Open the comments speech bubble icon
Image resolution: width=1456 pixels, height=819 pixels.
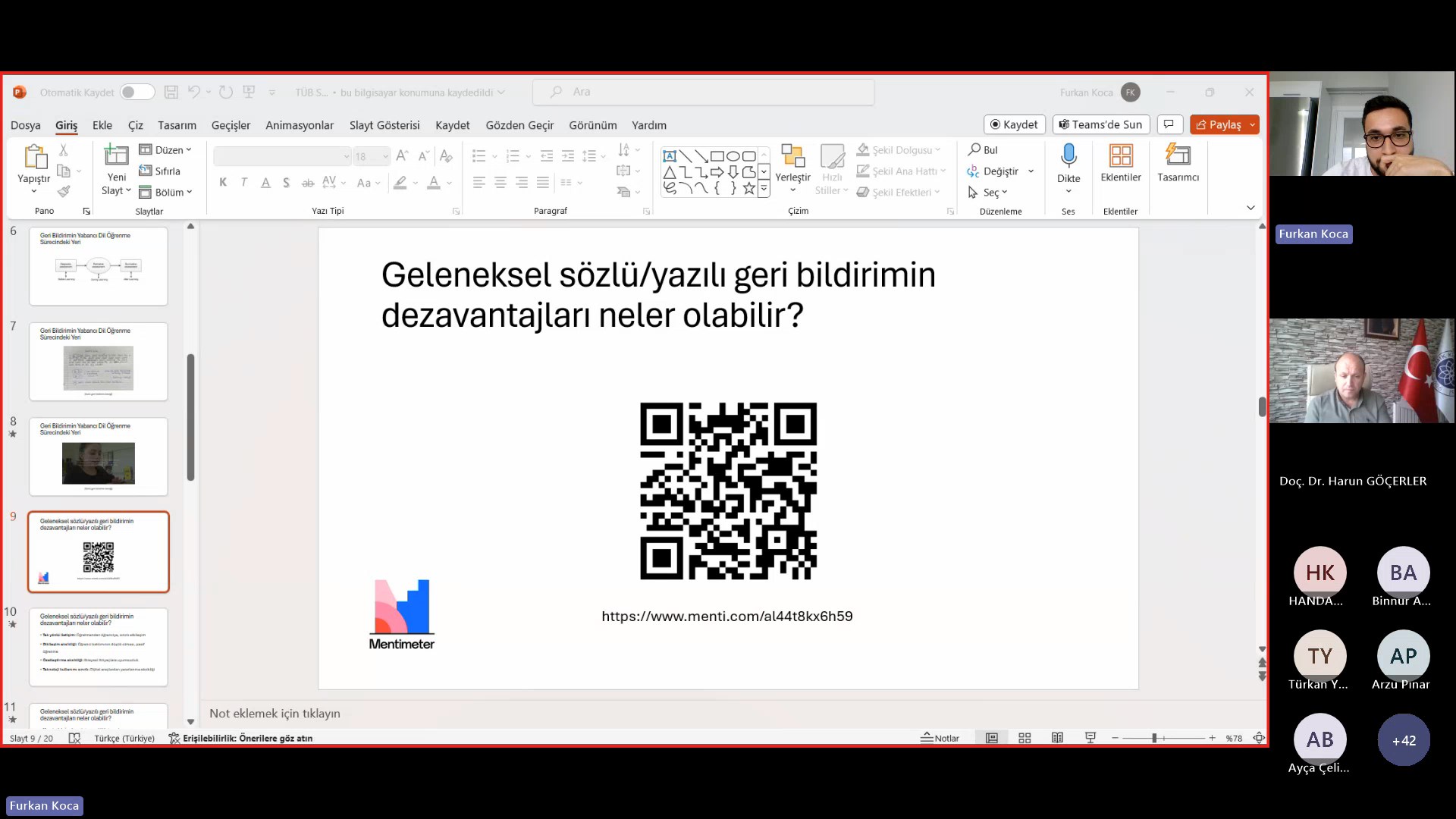point(1169,124)
